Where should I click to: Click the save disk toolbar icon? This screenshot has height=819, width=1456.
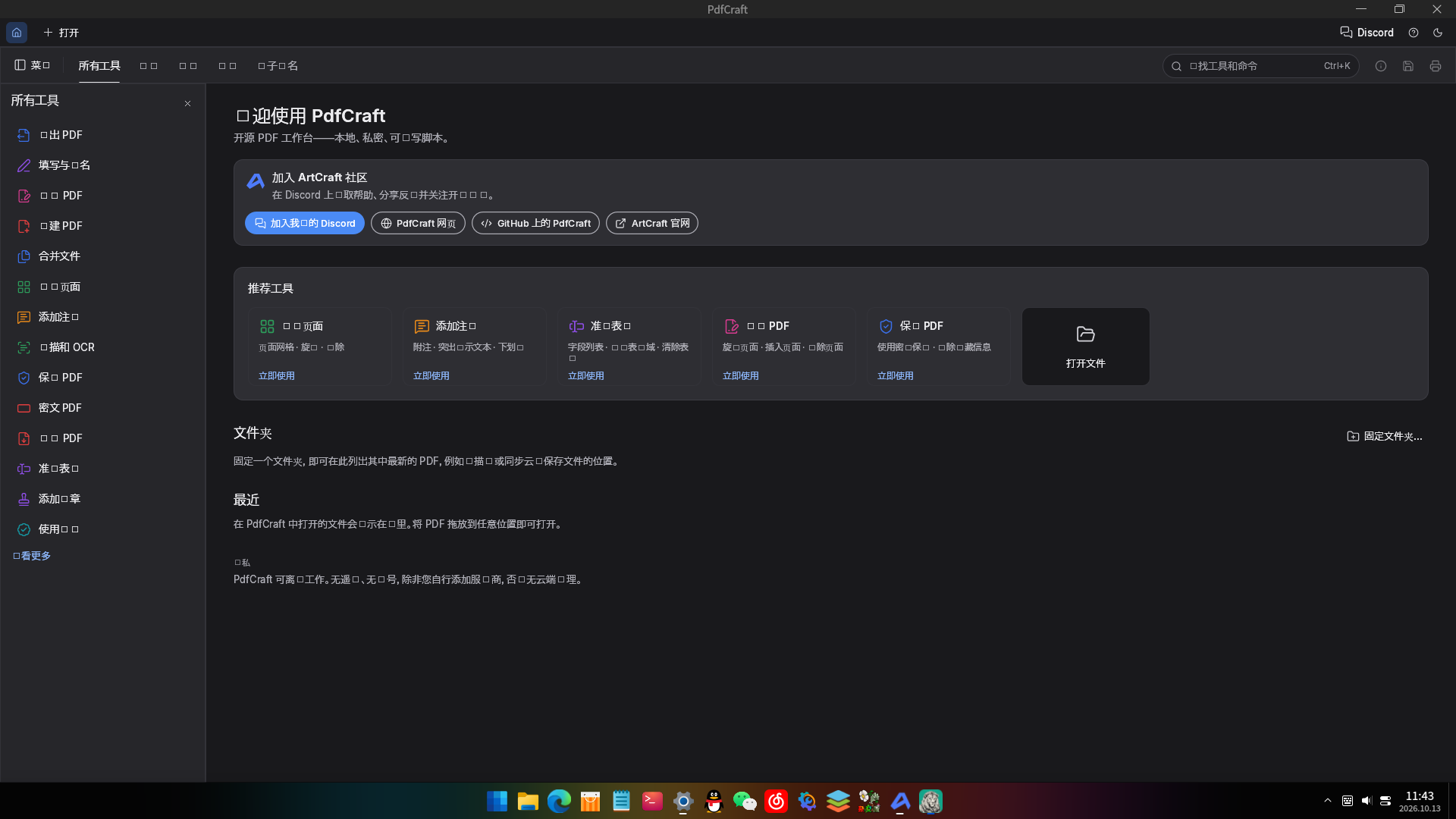(1408, 66)
